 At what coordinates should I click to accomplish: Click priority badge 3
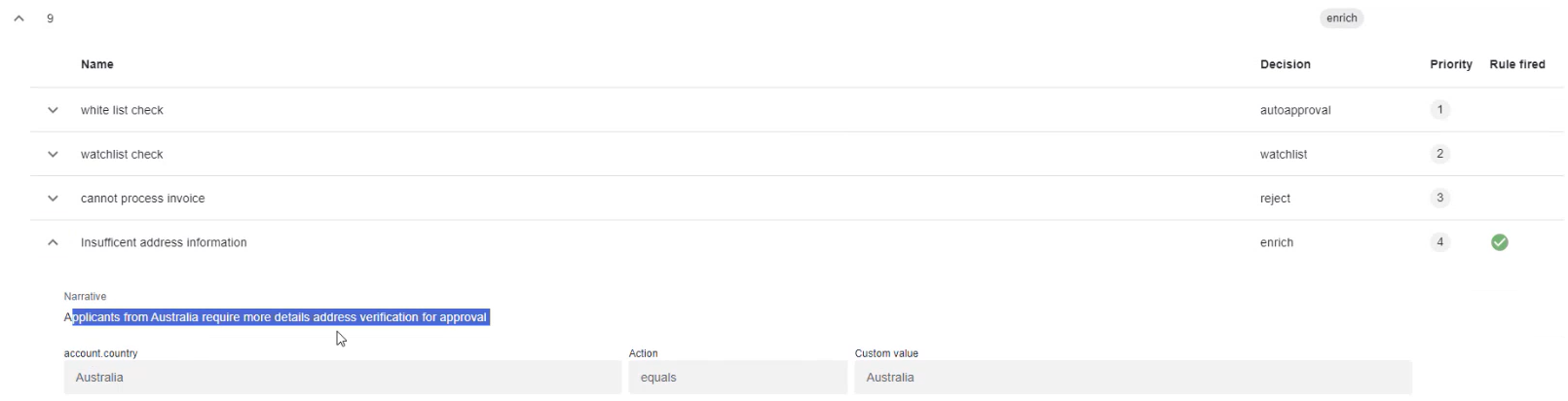pyautogui.click(x=1440, y=198)
